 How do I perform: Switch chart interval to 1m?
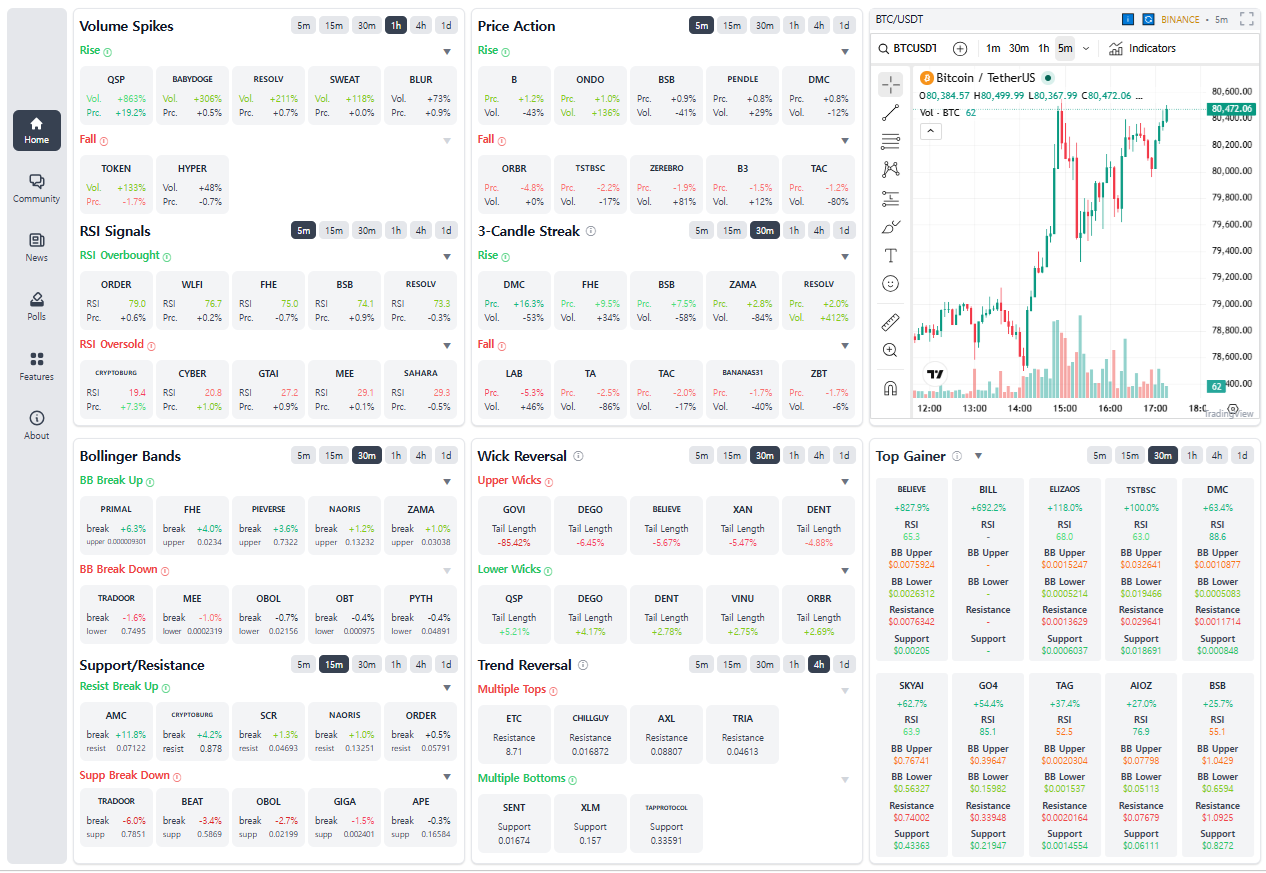[993, 48]
